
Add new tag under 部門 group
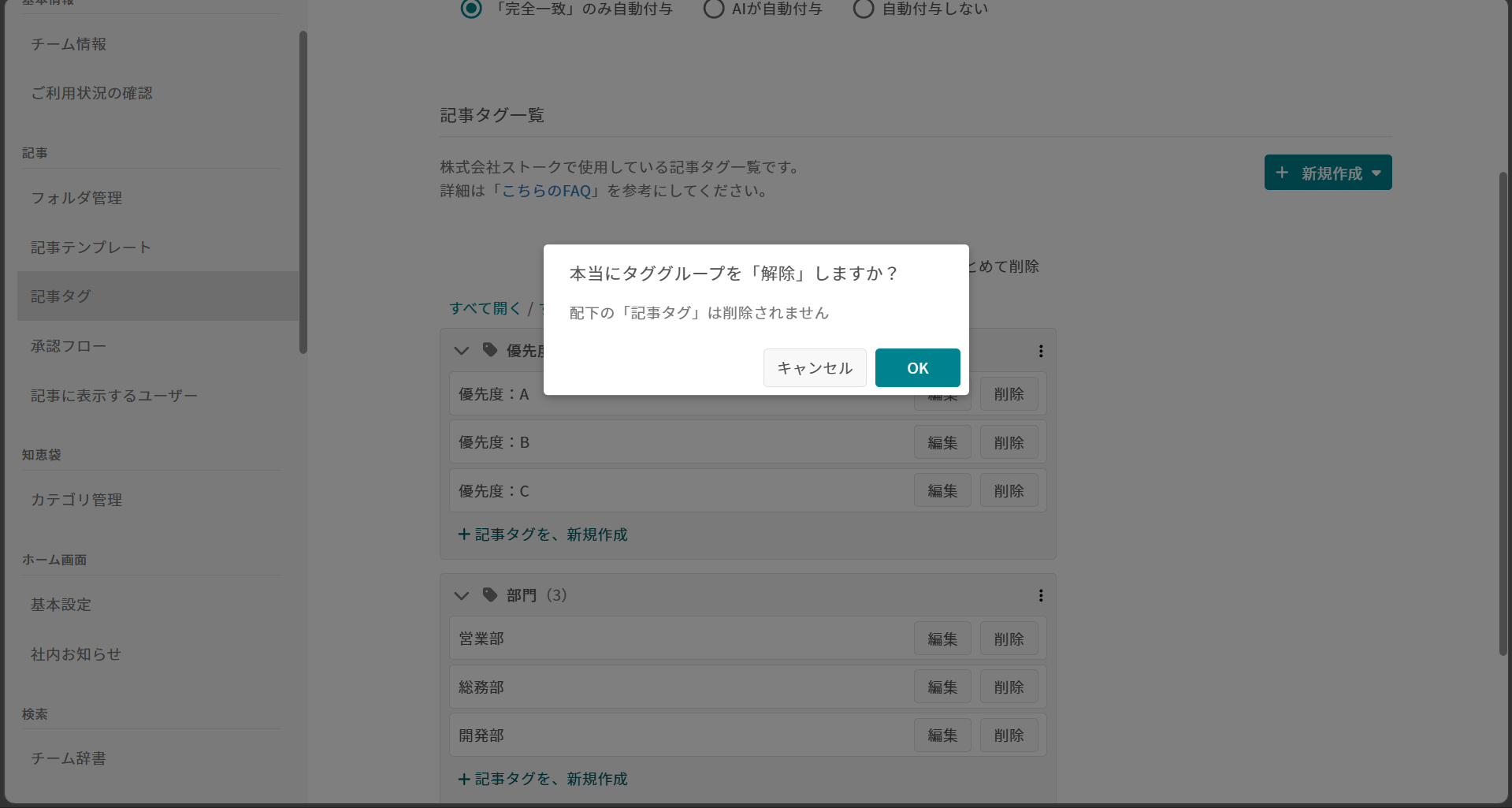543,779
